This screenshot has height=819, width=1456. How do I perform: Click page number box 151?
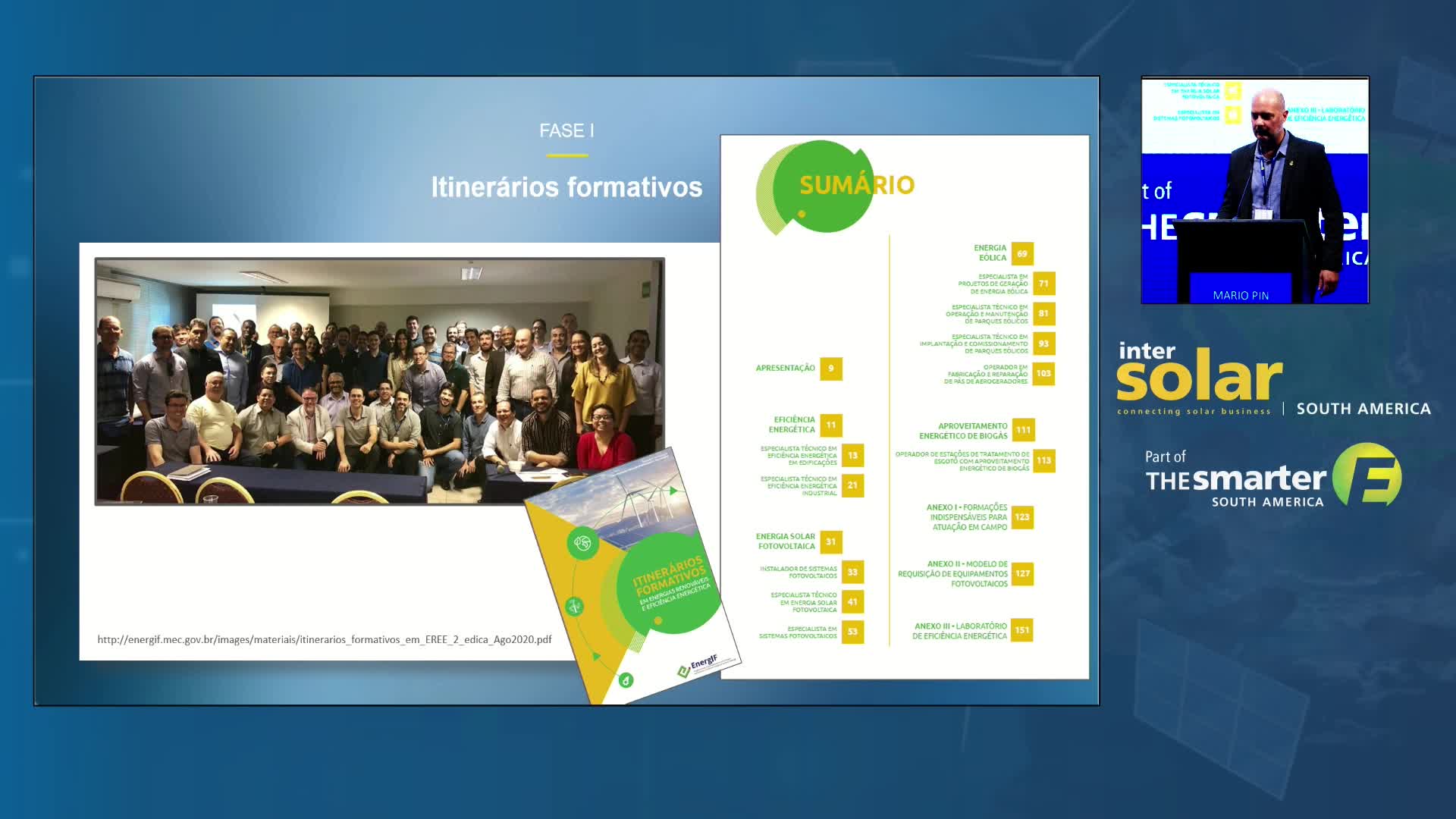1022,630
